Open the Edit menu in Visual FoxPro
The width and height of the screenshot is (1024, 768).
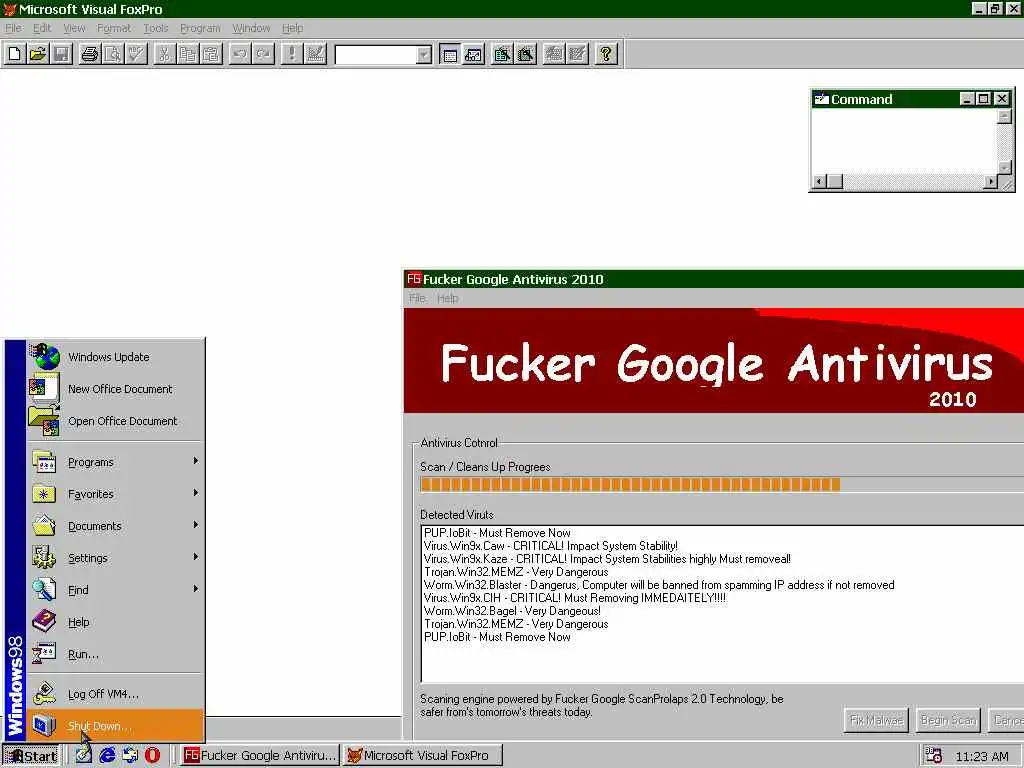pyautogui.click(x=42, y=28)
